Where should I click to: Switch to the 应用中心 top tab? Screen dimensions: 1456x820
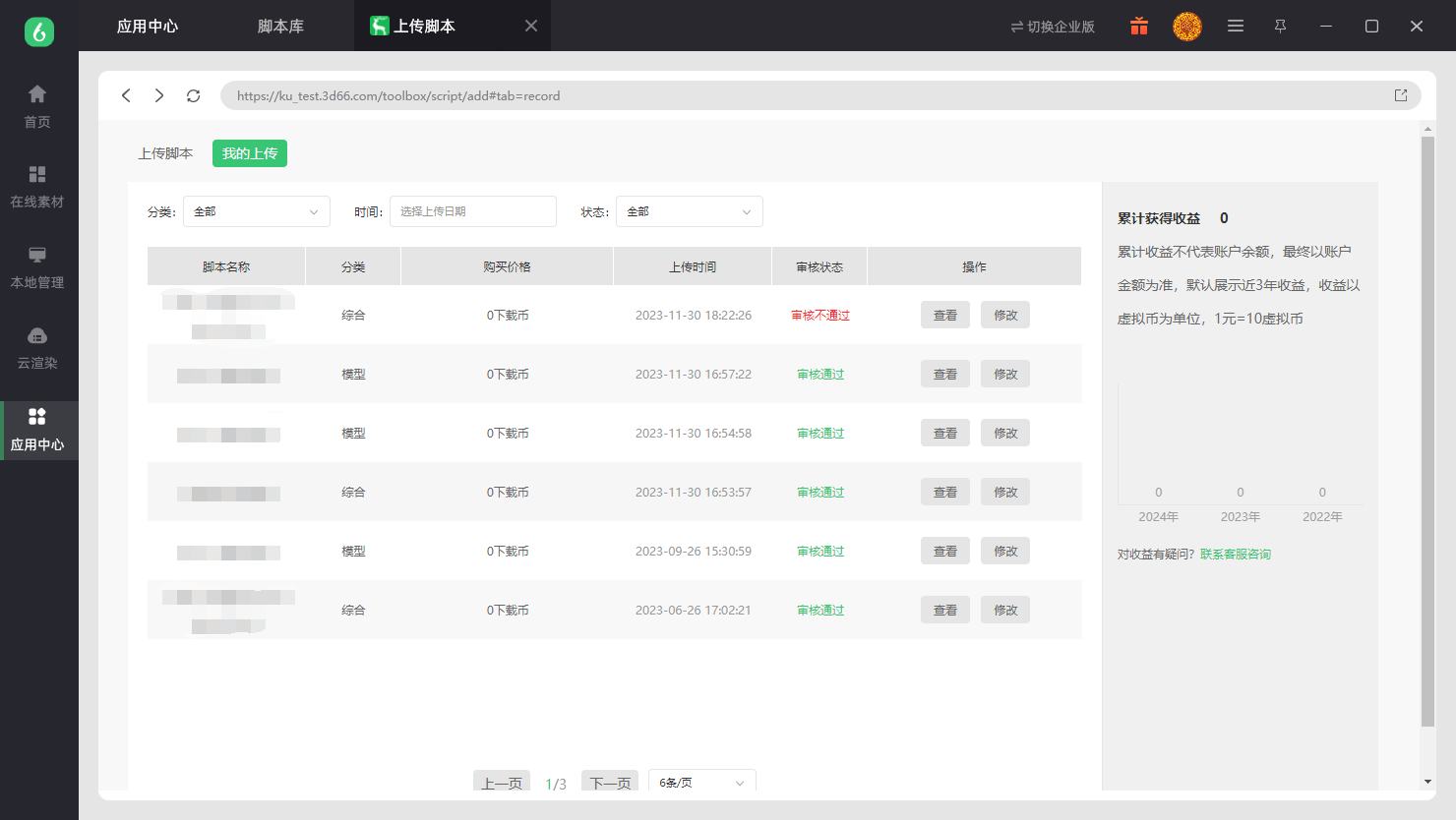coord(148,27)
